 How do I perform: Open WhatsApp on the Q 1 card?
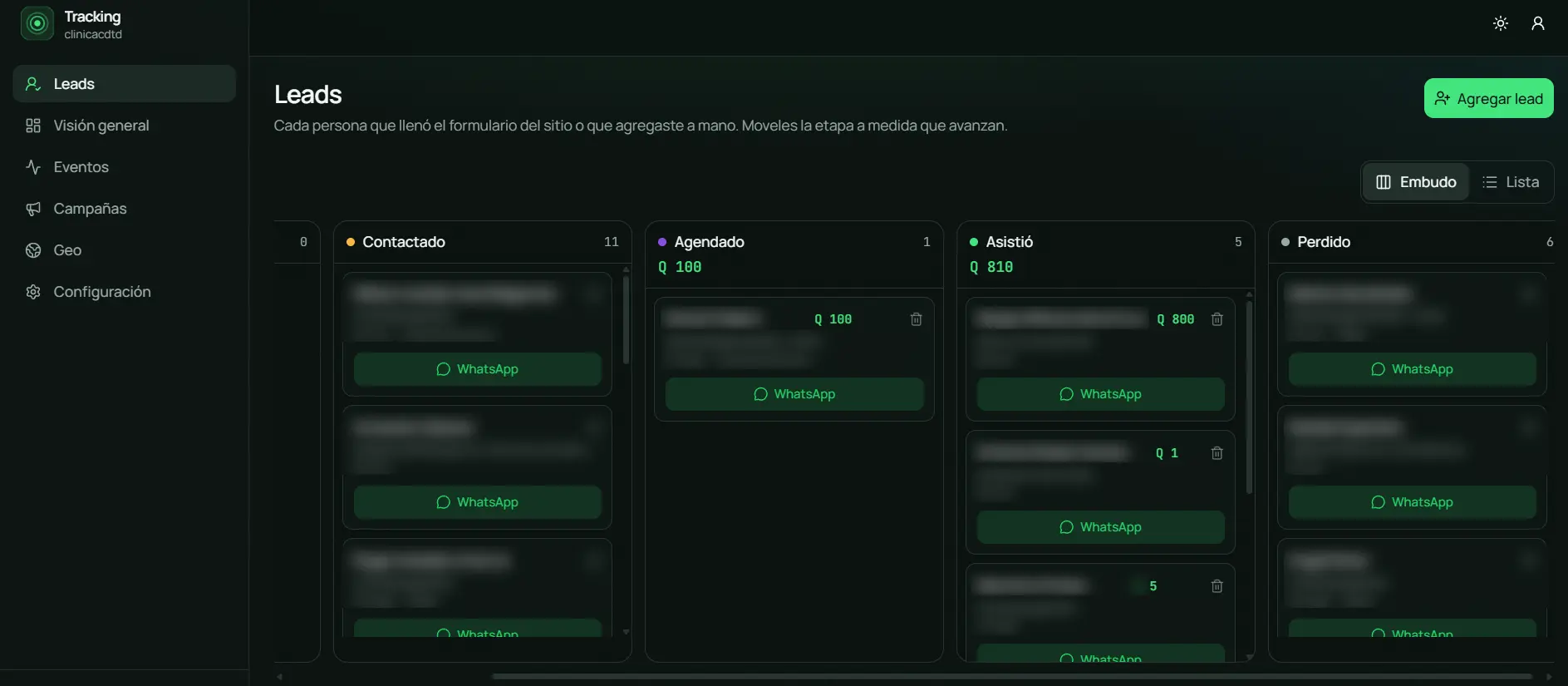point(1100,527)
